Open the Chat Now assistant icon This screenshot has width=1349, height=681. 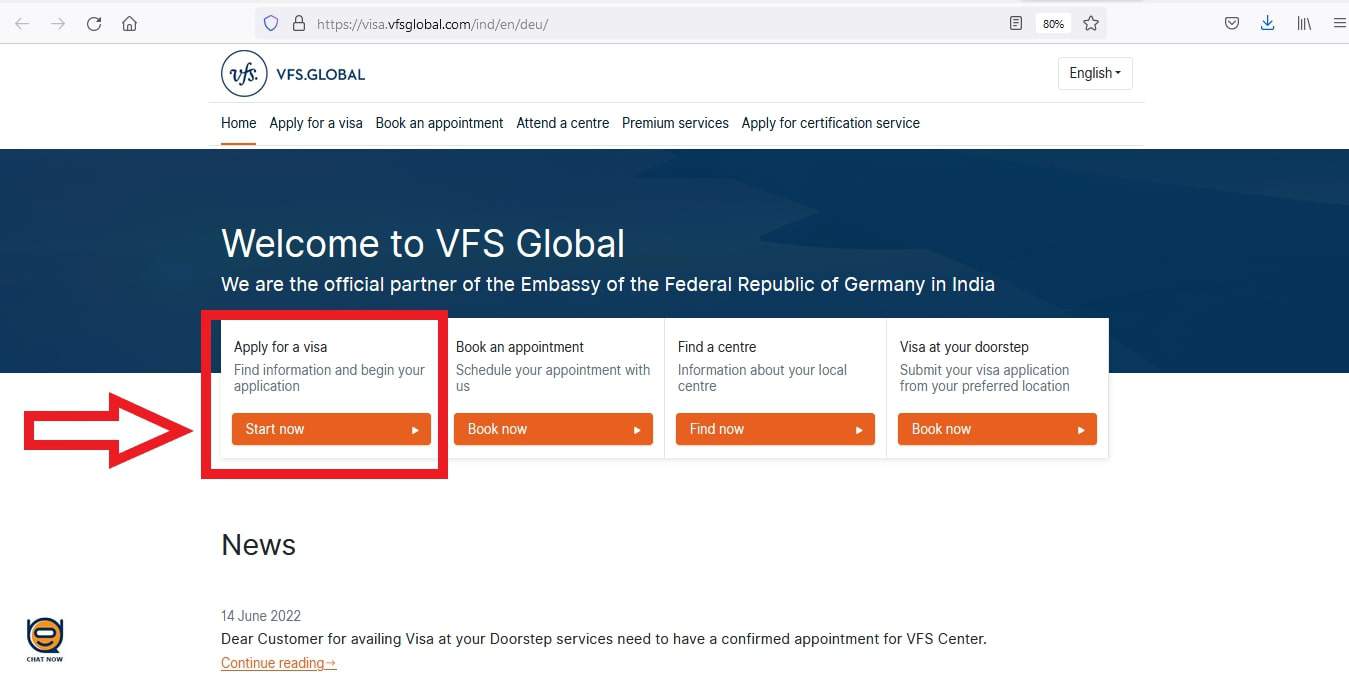point(44,640)
